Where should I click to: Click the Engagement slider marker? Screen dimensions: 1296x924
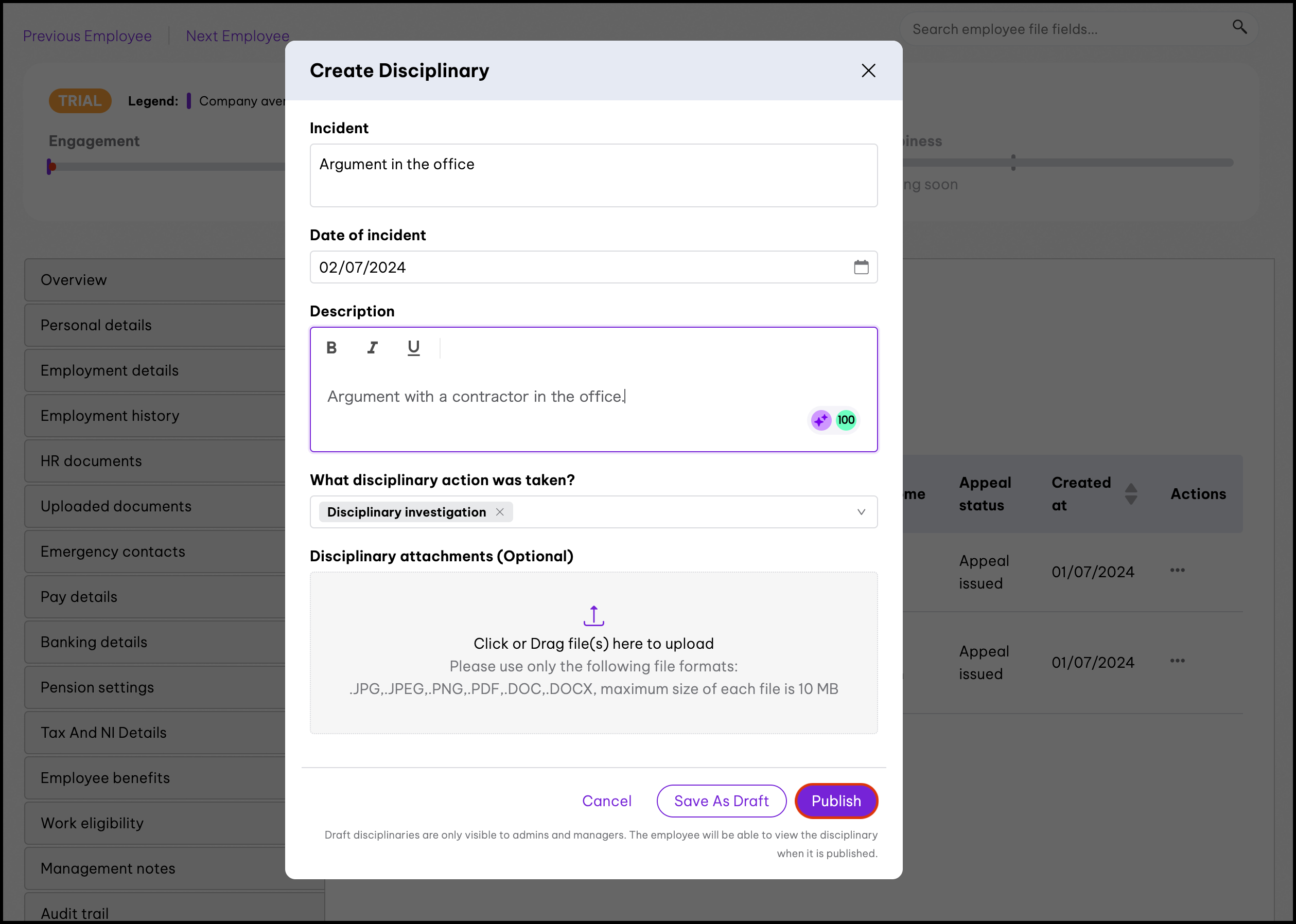[51, 167]
